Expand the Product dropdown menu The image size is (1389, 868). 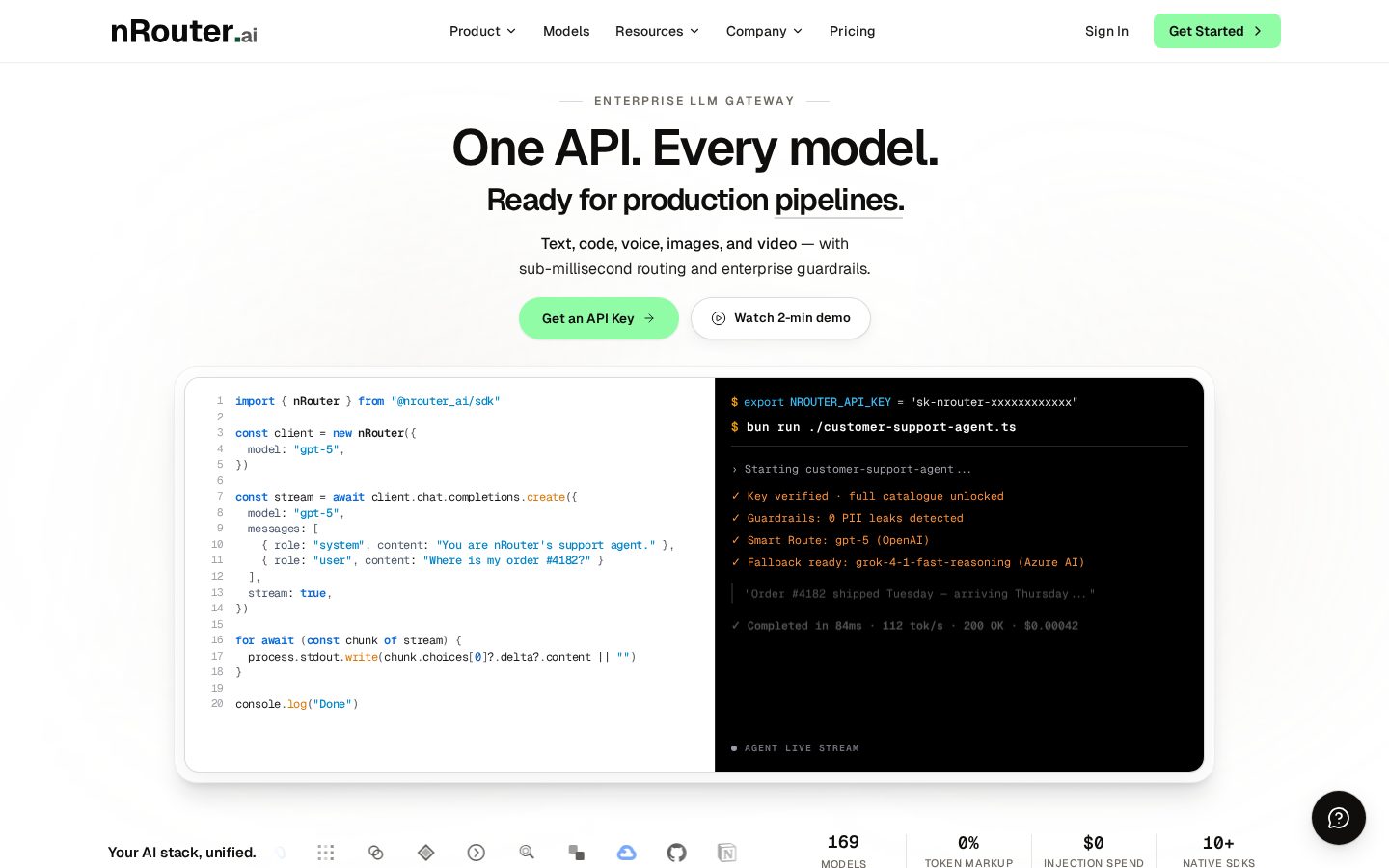(482, 31)
